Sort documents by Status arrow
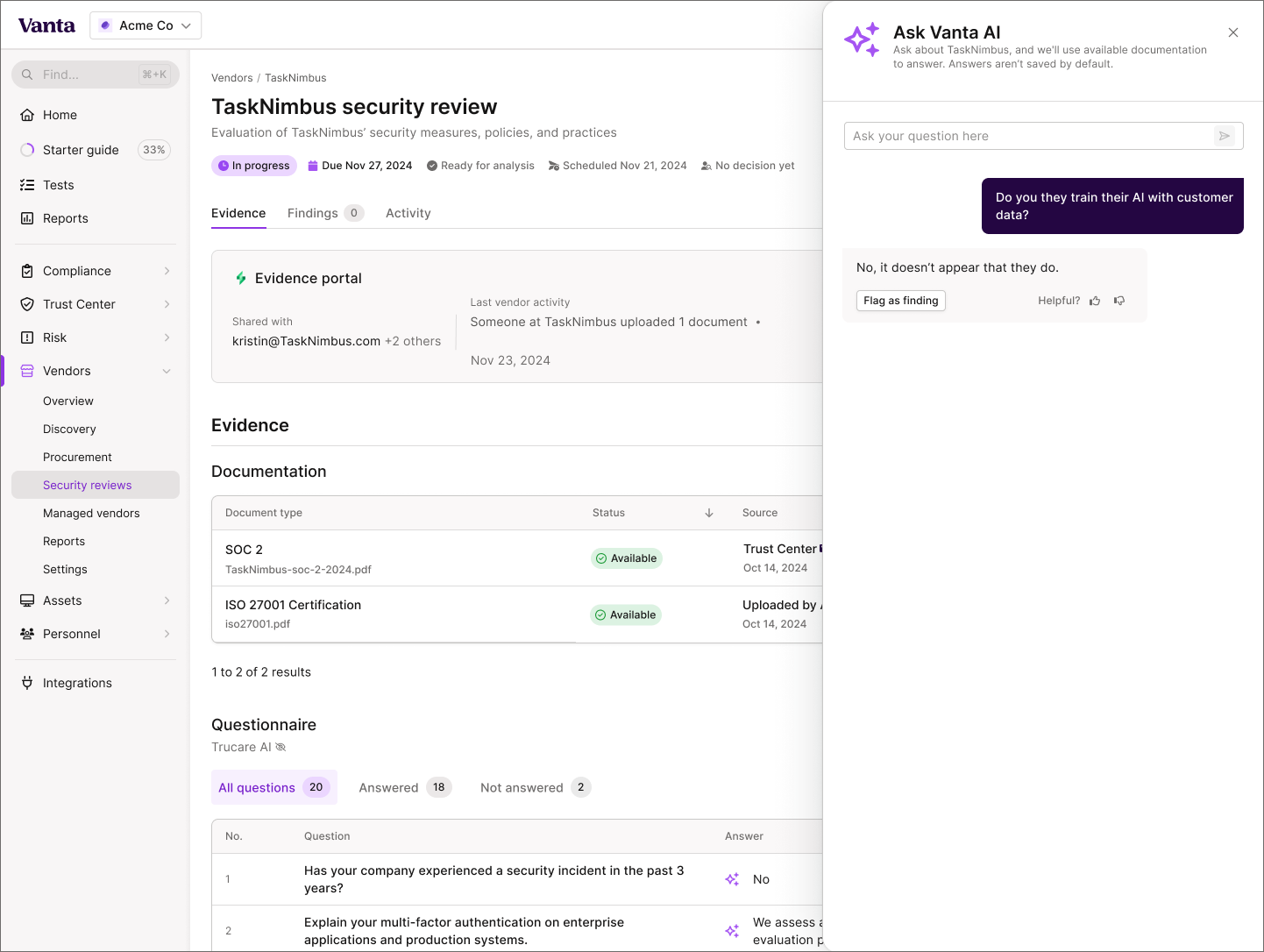This screenshot has height=952, width=1264. coord(709,513)
